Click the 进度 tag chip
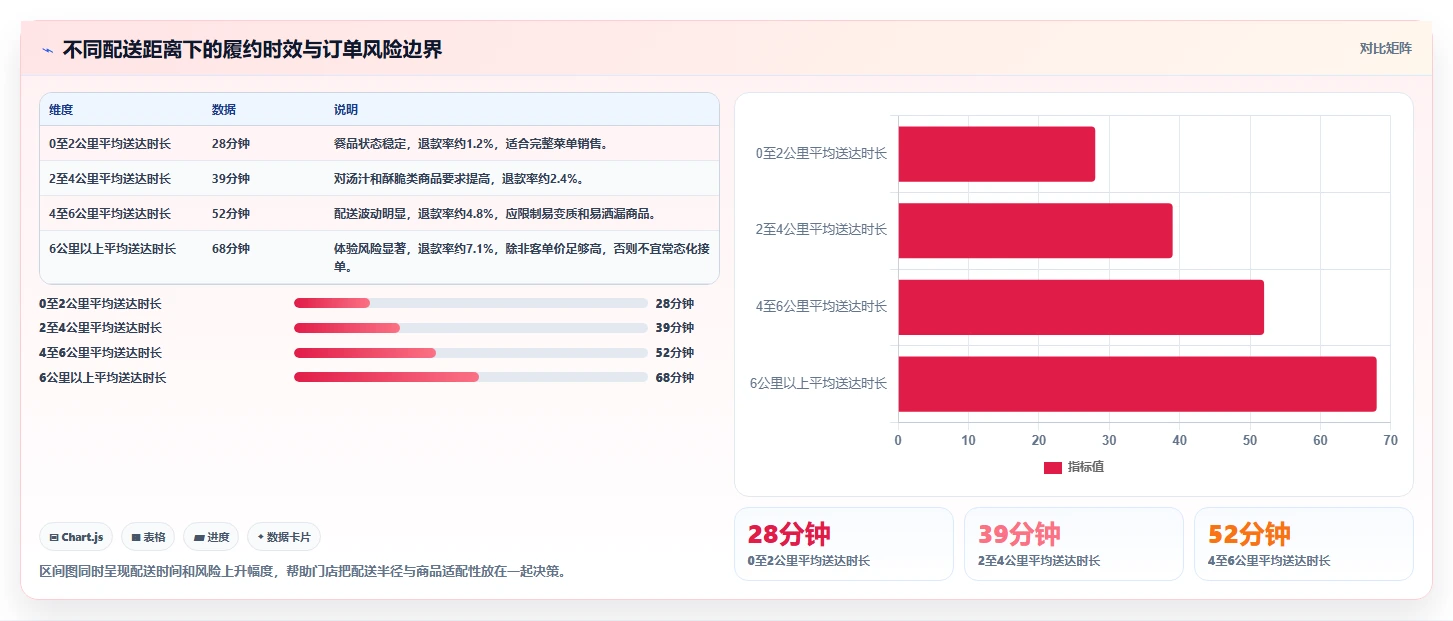 pyautogui.click(x=211, y=537)
